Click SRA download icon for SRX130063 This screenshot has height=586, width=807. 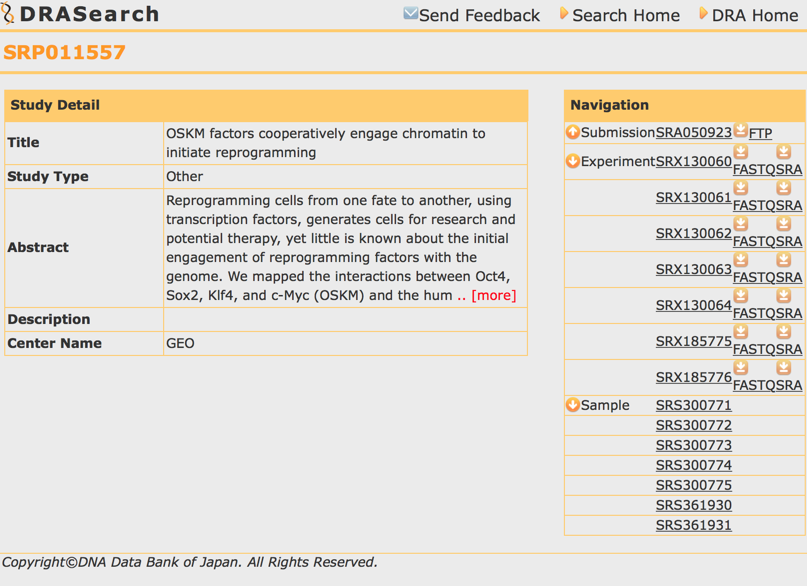point(783,260)
